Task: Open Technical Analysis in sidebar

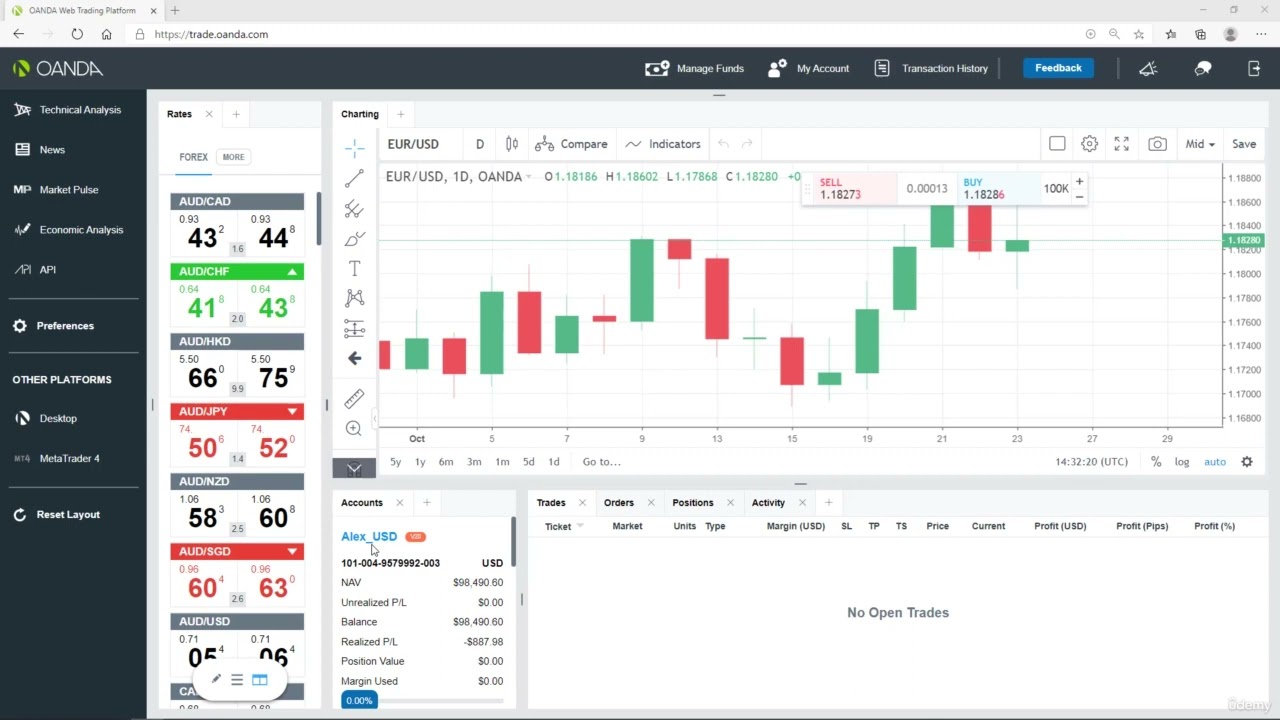Action: [x=67, y=110]
